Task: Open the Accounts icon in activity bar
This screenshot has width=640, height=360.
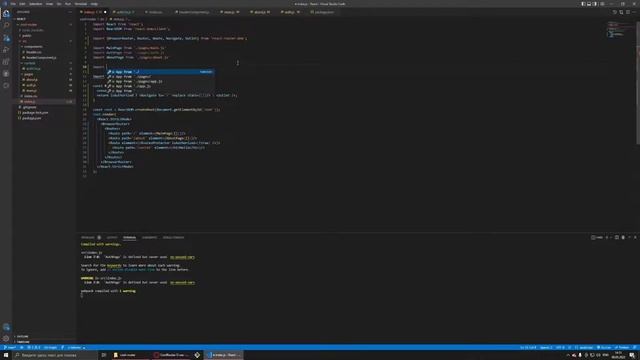Action: 6,327
